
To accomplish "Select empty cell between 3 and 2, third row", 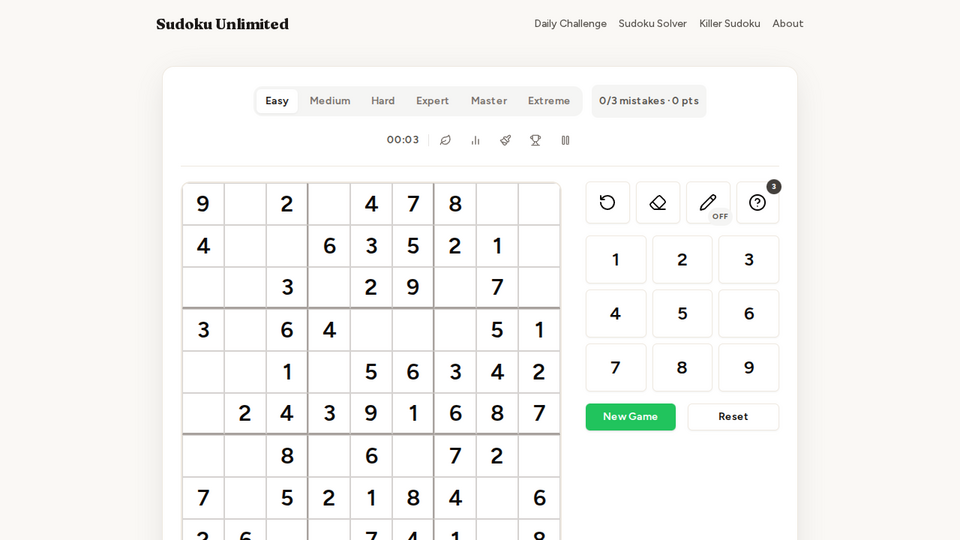I will point(329,288).
